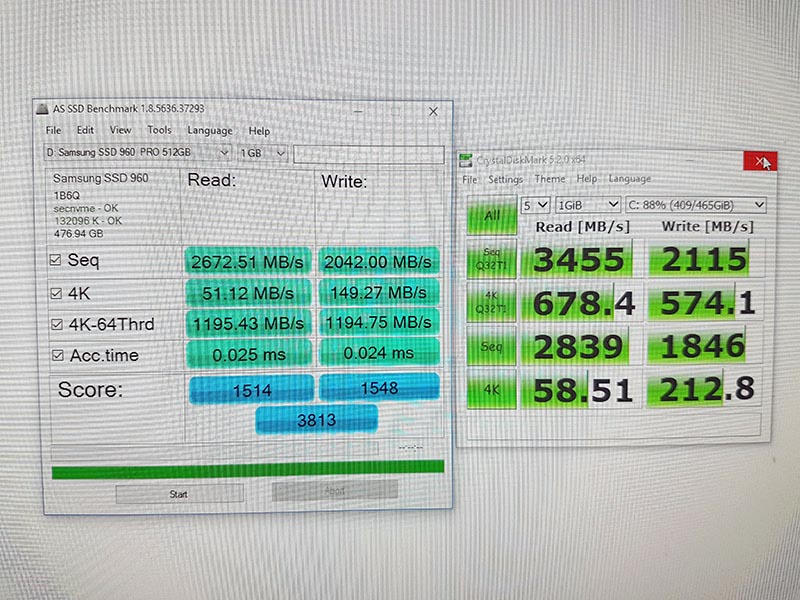Toggle the 4K-64Thrd checkbox

pyautogui.click(x=57, y=324)
